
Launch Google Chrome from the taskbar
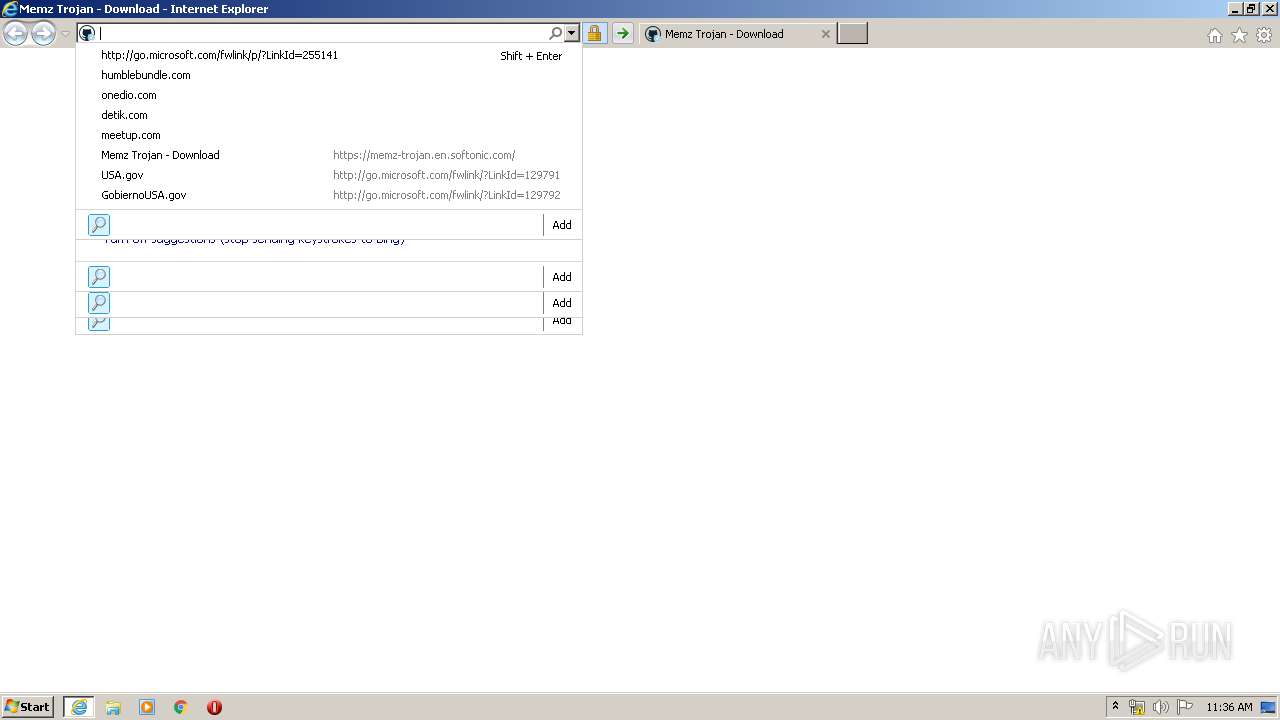181,707
